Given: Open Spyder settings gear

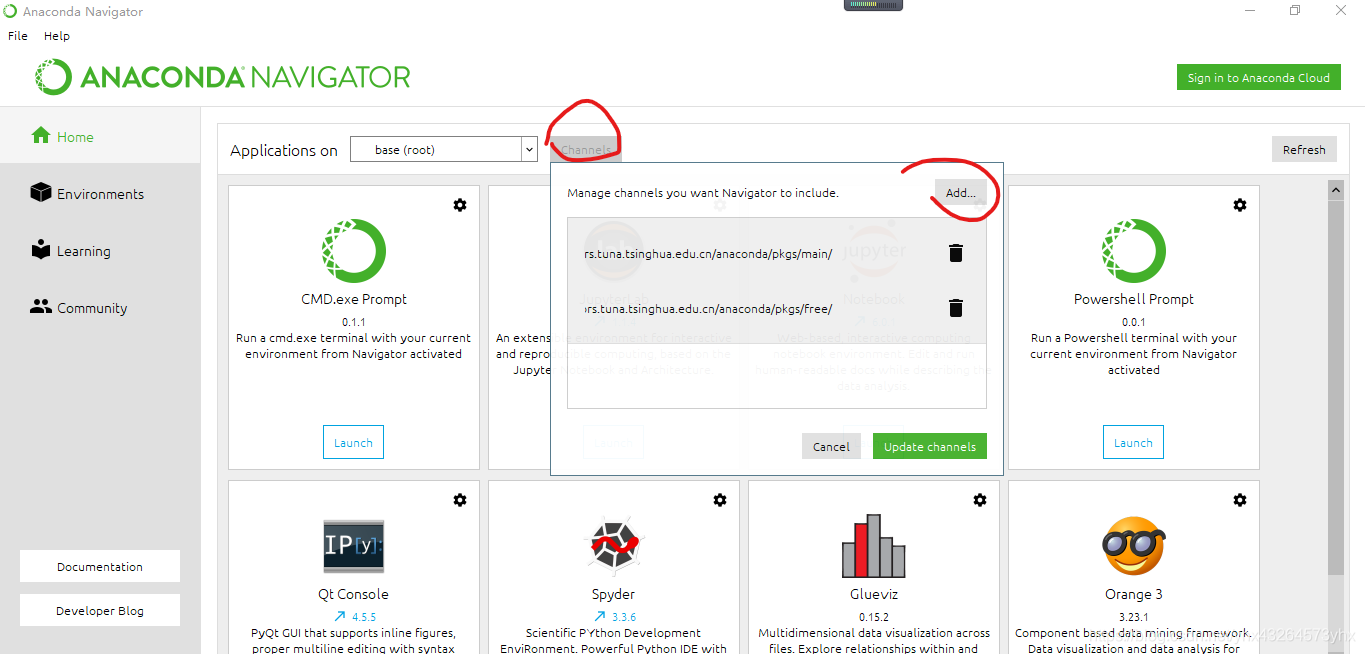Looking at the screenshot, I should point(720,500).
